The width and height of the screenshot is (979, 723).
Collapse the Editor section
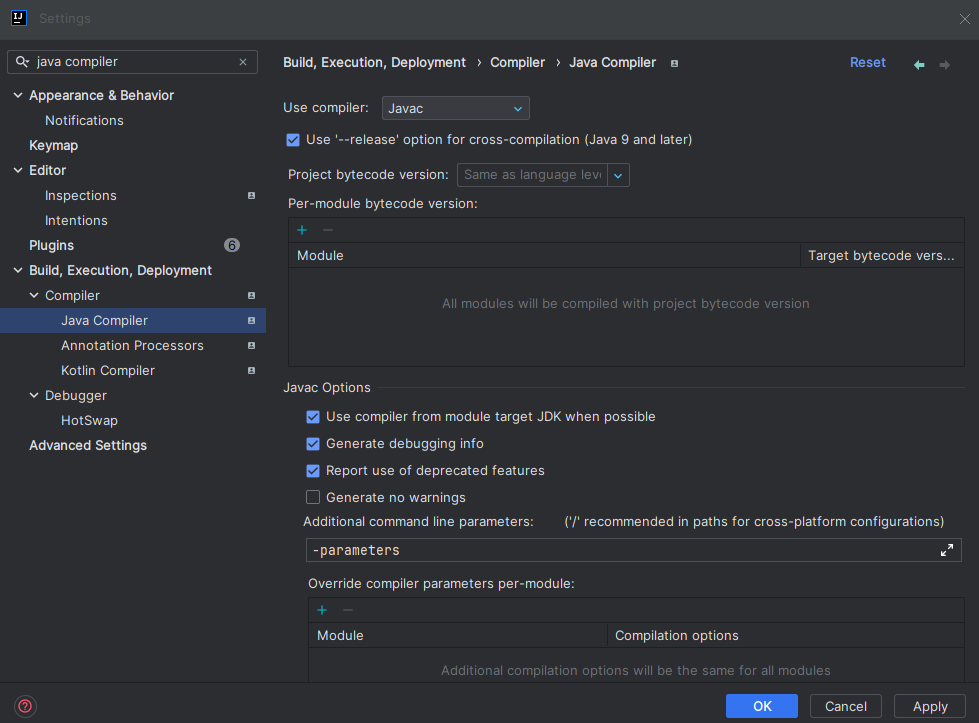click(x=18, y=170)
